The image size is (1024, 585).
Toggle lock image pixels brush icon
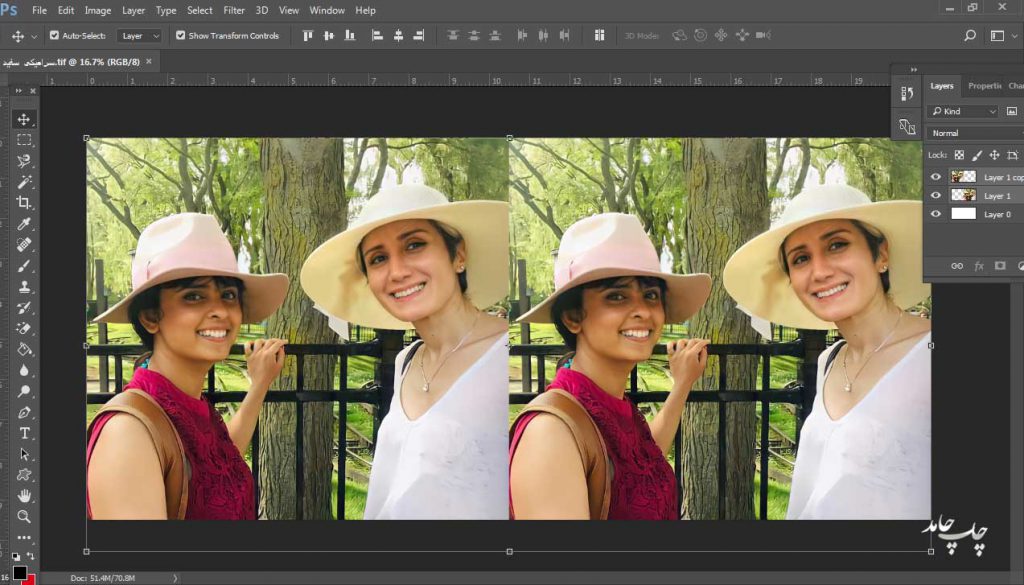(x=976, y=155)
